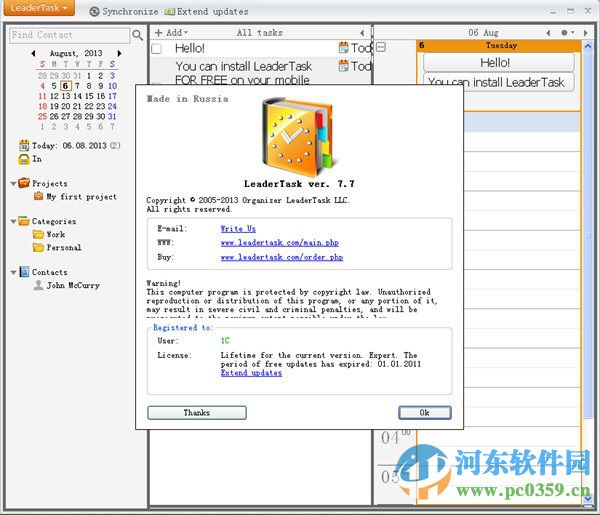Click the search magnifier icon
Viewport: 600px width, 515px height.
click(x=137, y=35)
